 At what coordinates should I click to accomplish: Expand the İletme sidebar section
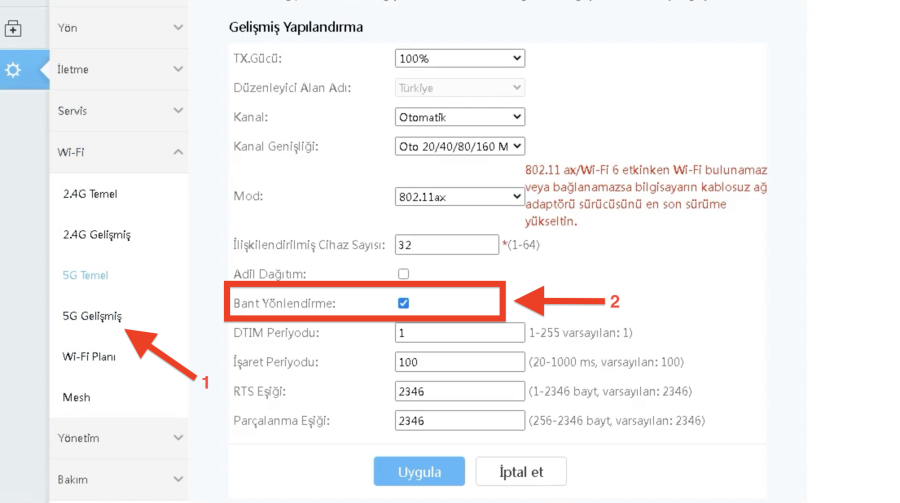coord(118,69)
